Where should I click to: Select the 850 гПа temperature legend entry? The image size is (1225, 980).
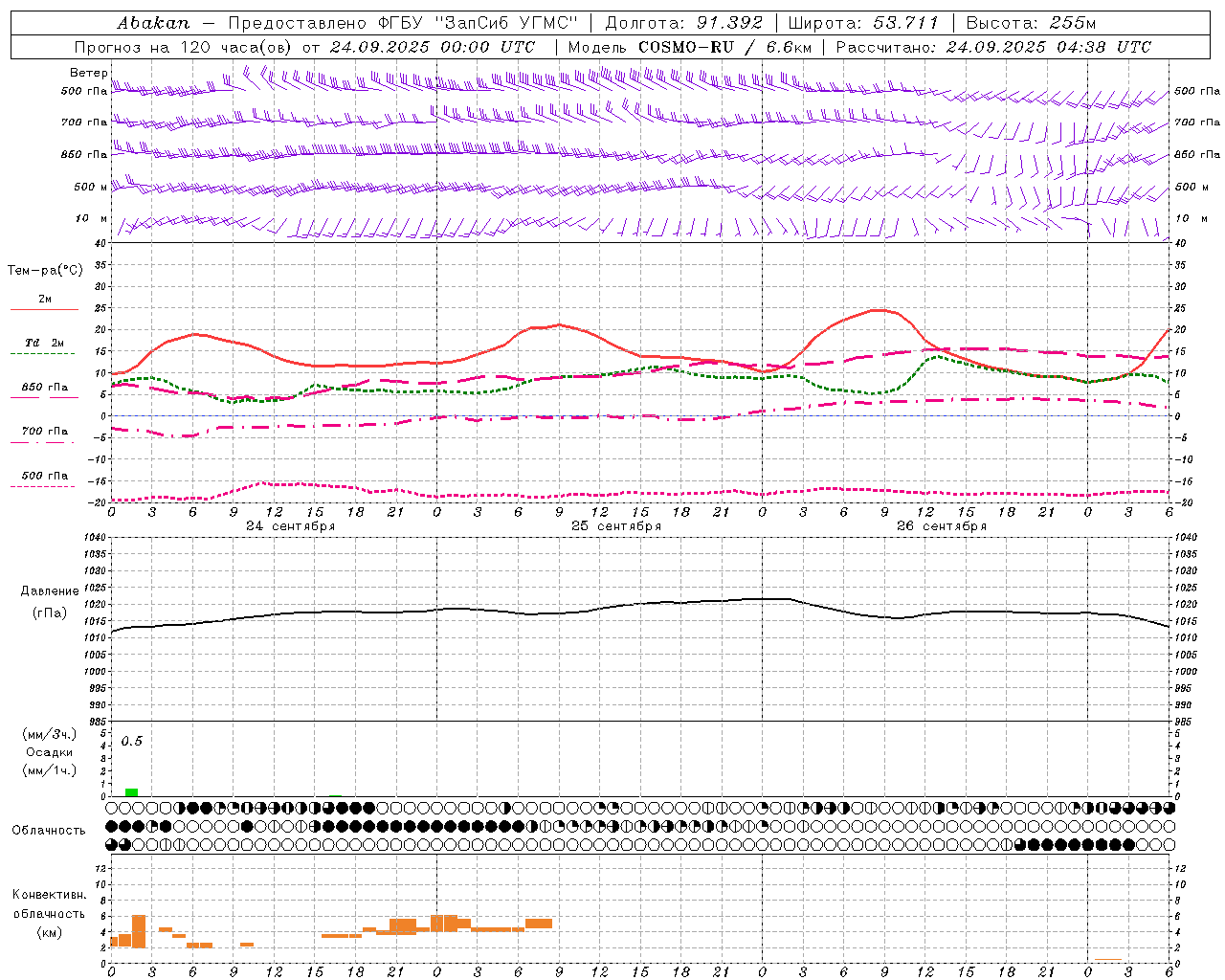coord(45,388)
